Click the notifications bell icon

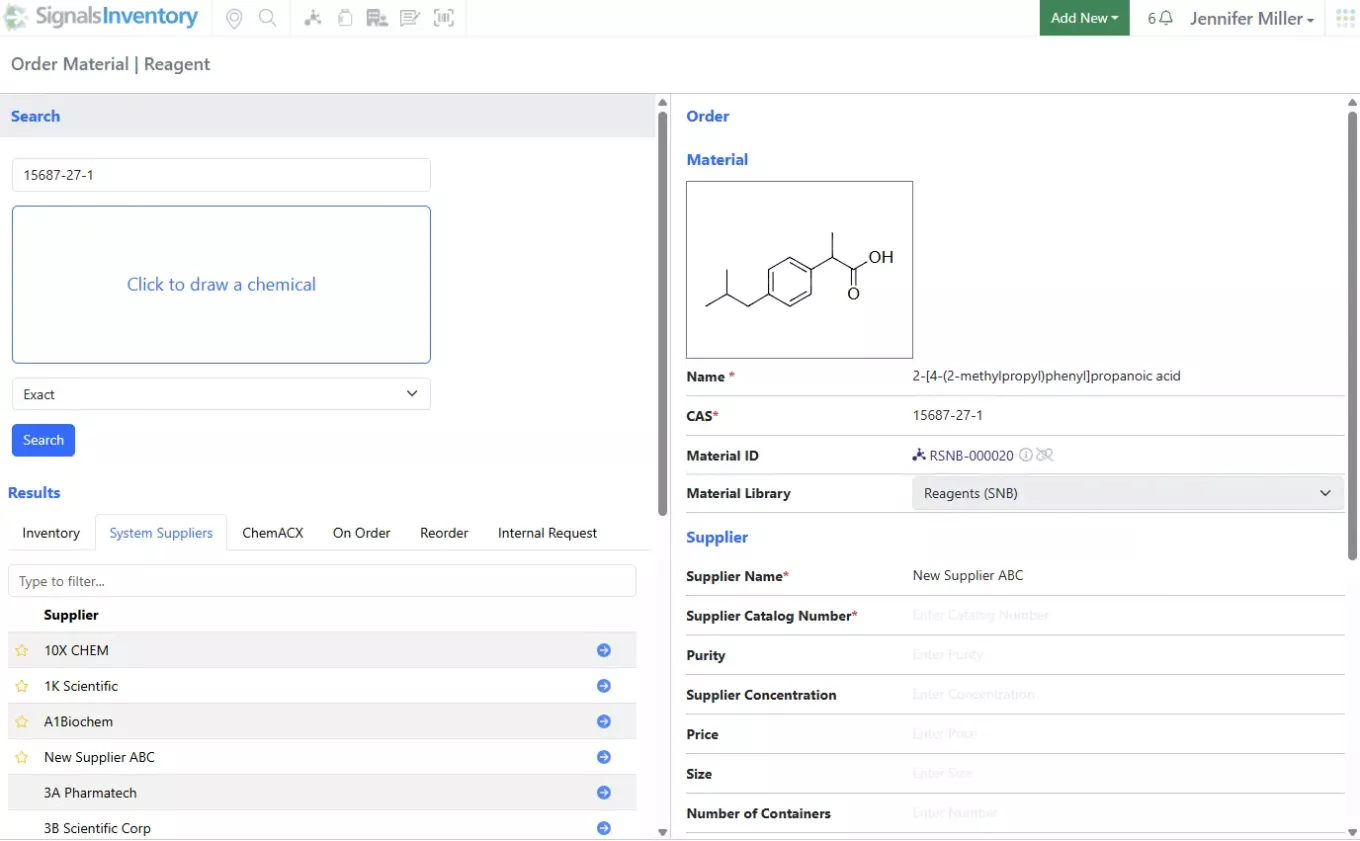(x=1165, y=19)
